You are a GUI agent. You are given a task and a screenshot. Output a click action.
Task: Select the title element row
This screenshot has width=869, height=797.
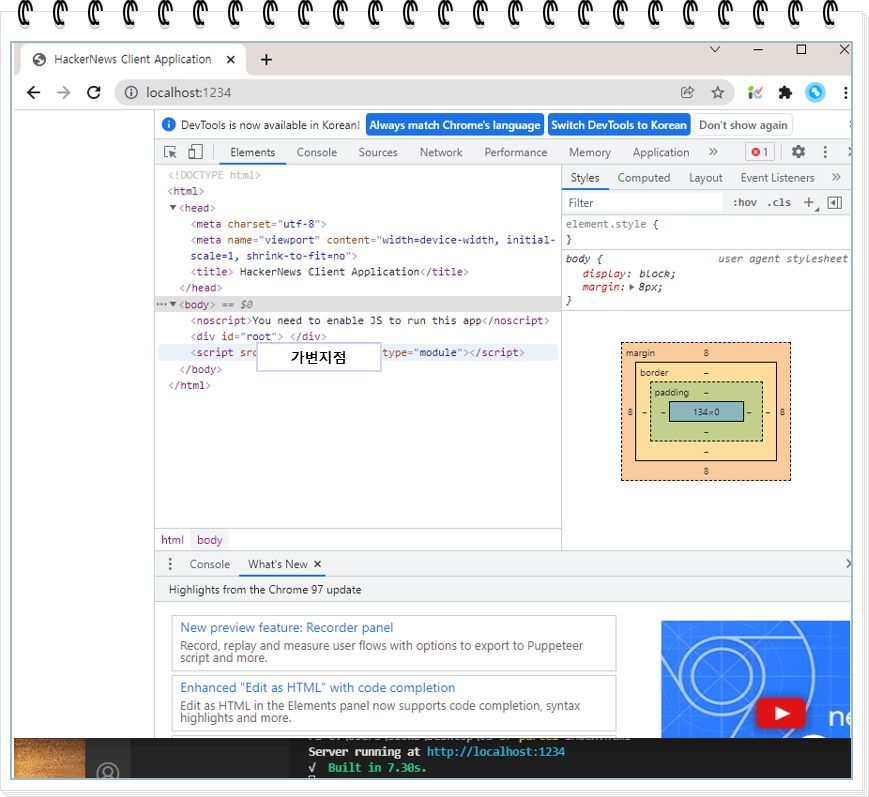(x=329, y=272)
